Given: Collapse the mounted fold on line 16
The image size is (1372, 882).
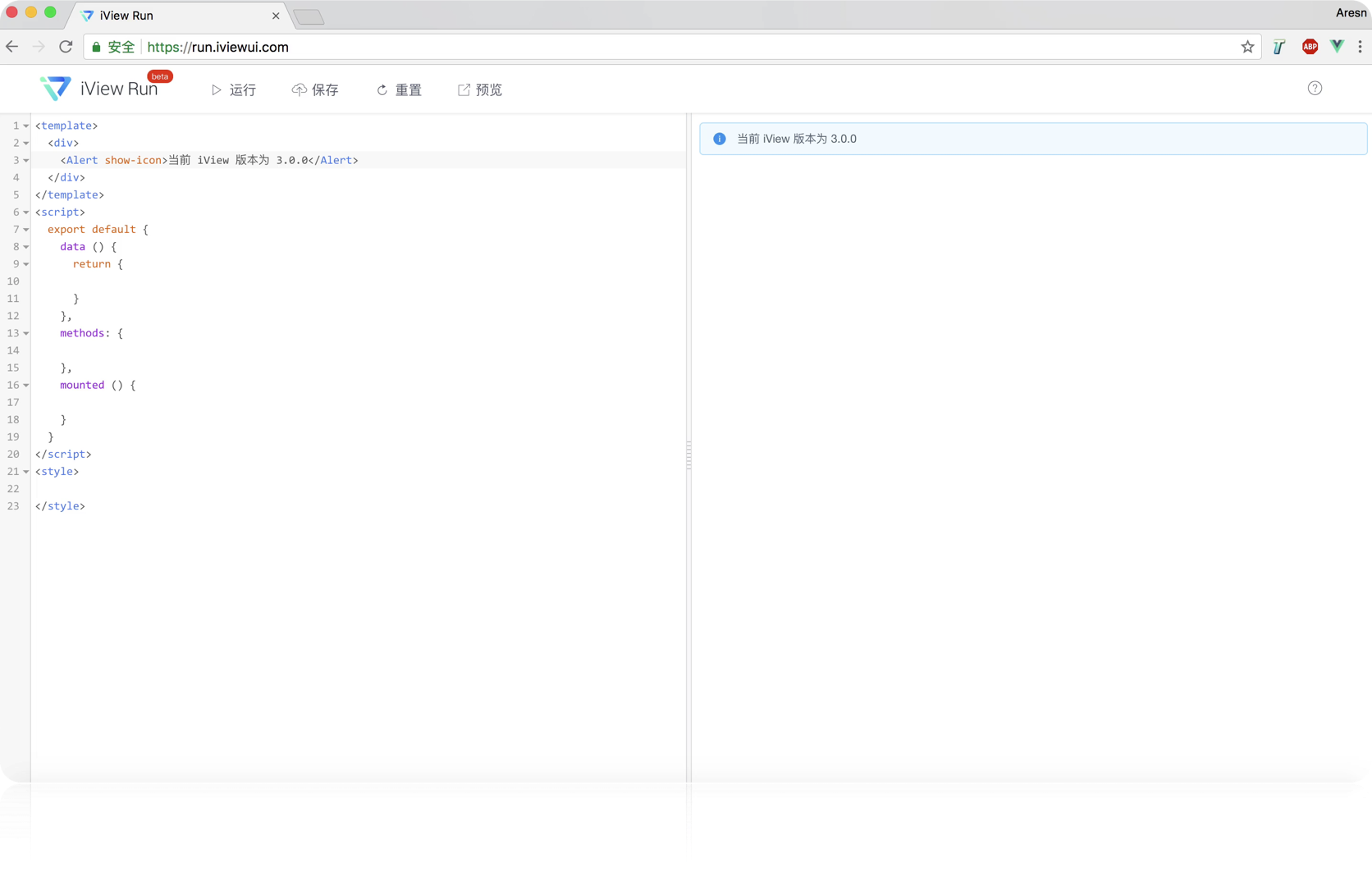Looking at the screenshot, I should (26, 385).
